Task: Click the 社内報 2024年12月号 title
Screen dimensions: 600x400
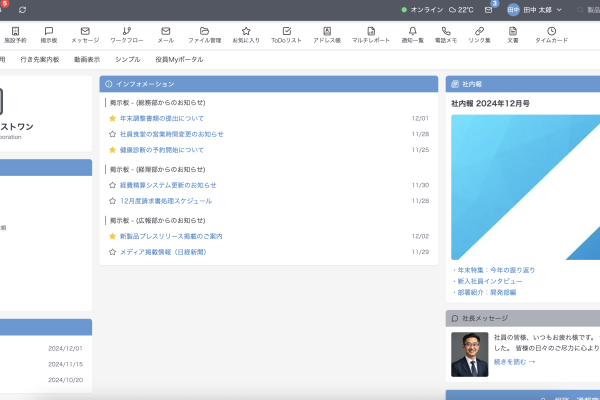Action: pos(490,103)
